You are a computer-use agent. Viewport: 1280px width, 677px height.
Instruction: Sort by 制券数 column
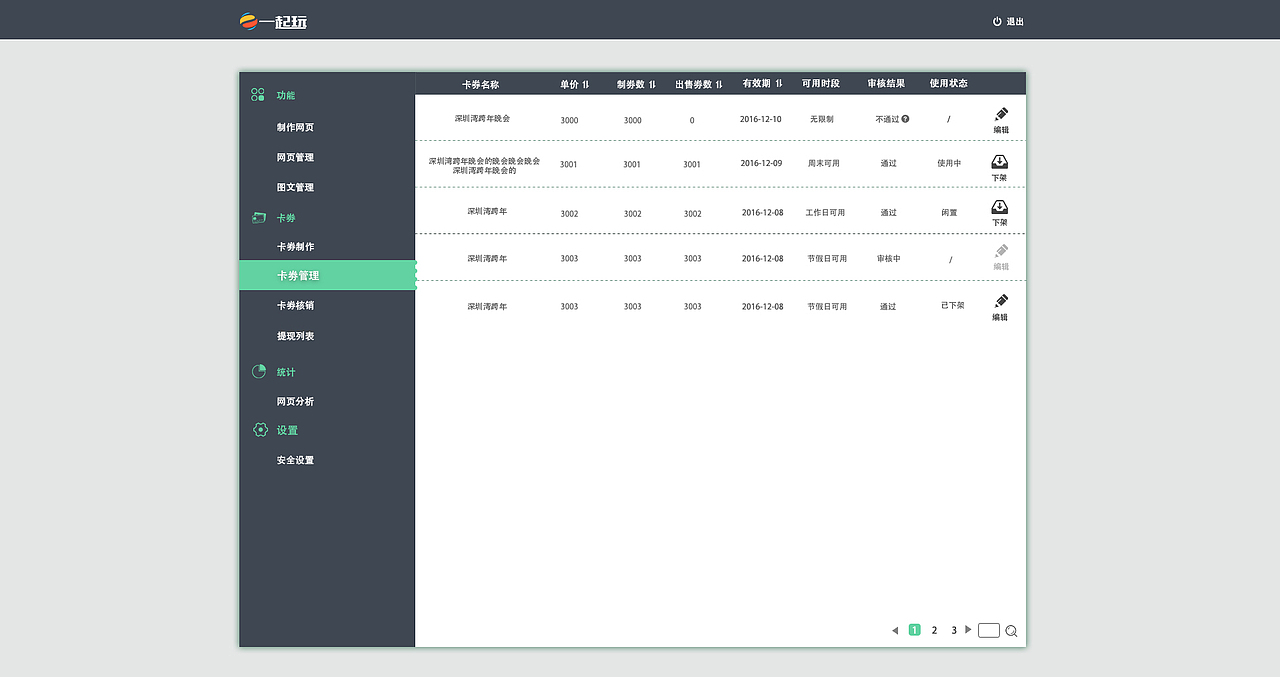point(652,84)
